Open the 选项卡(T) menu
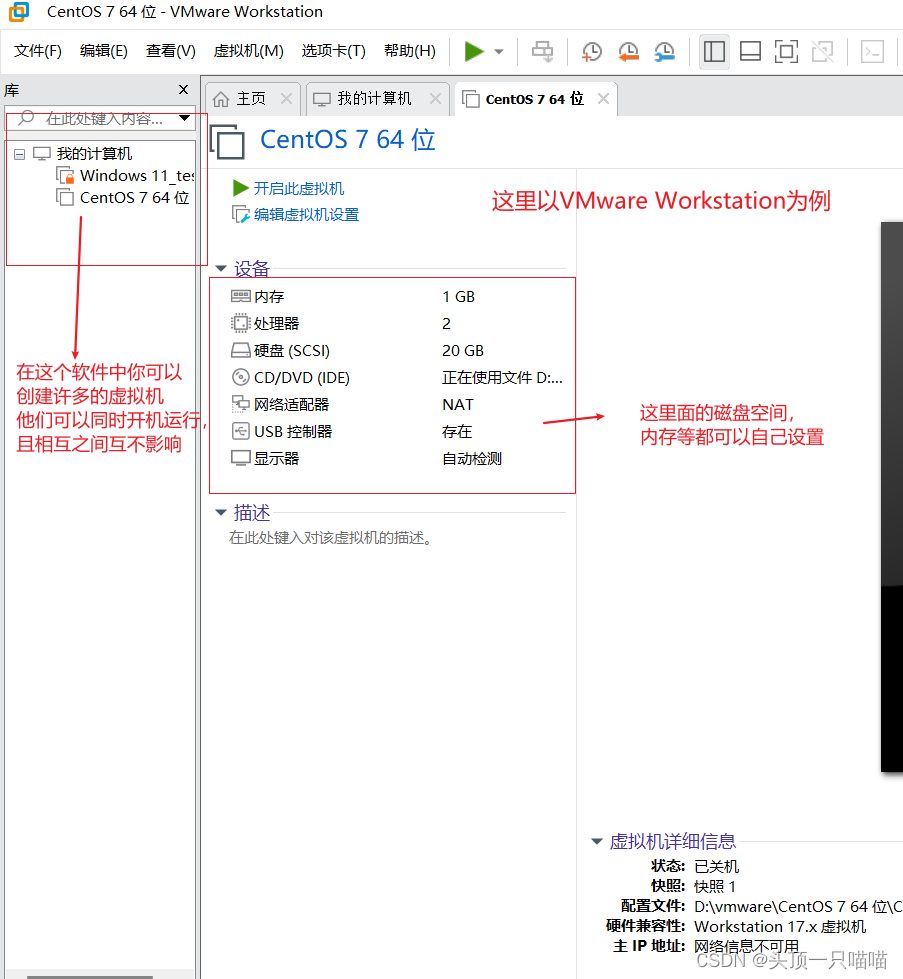The width and height of the screenshot is (903, 979). click(x=333, y=51)
